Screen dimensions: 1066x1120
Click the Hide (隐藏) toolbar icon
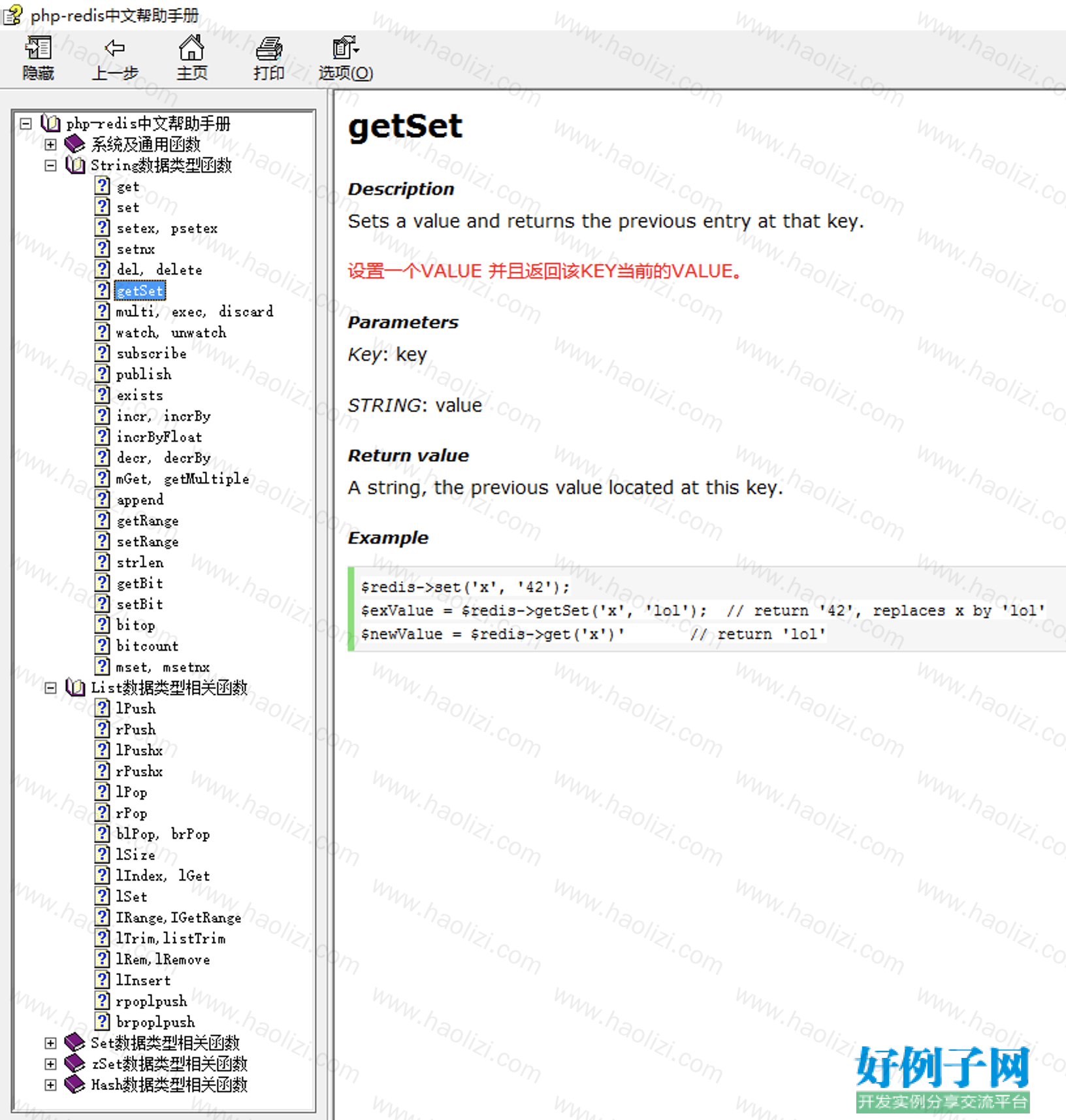tap(38, 48)
